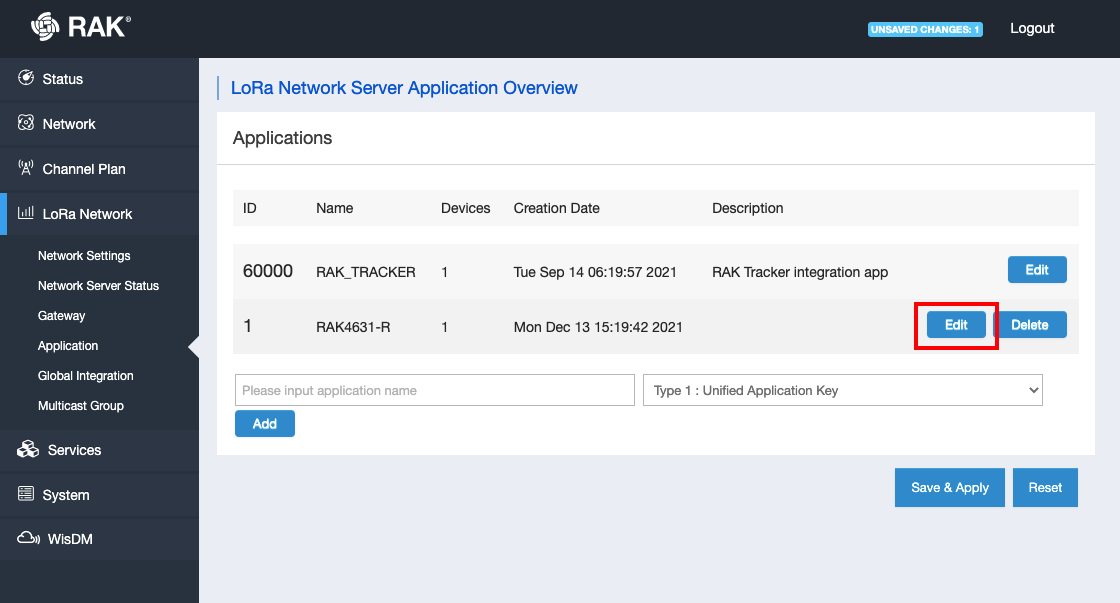Open Network Server Status page

99,286
